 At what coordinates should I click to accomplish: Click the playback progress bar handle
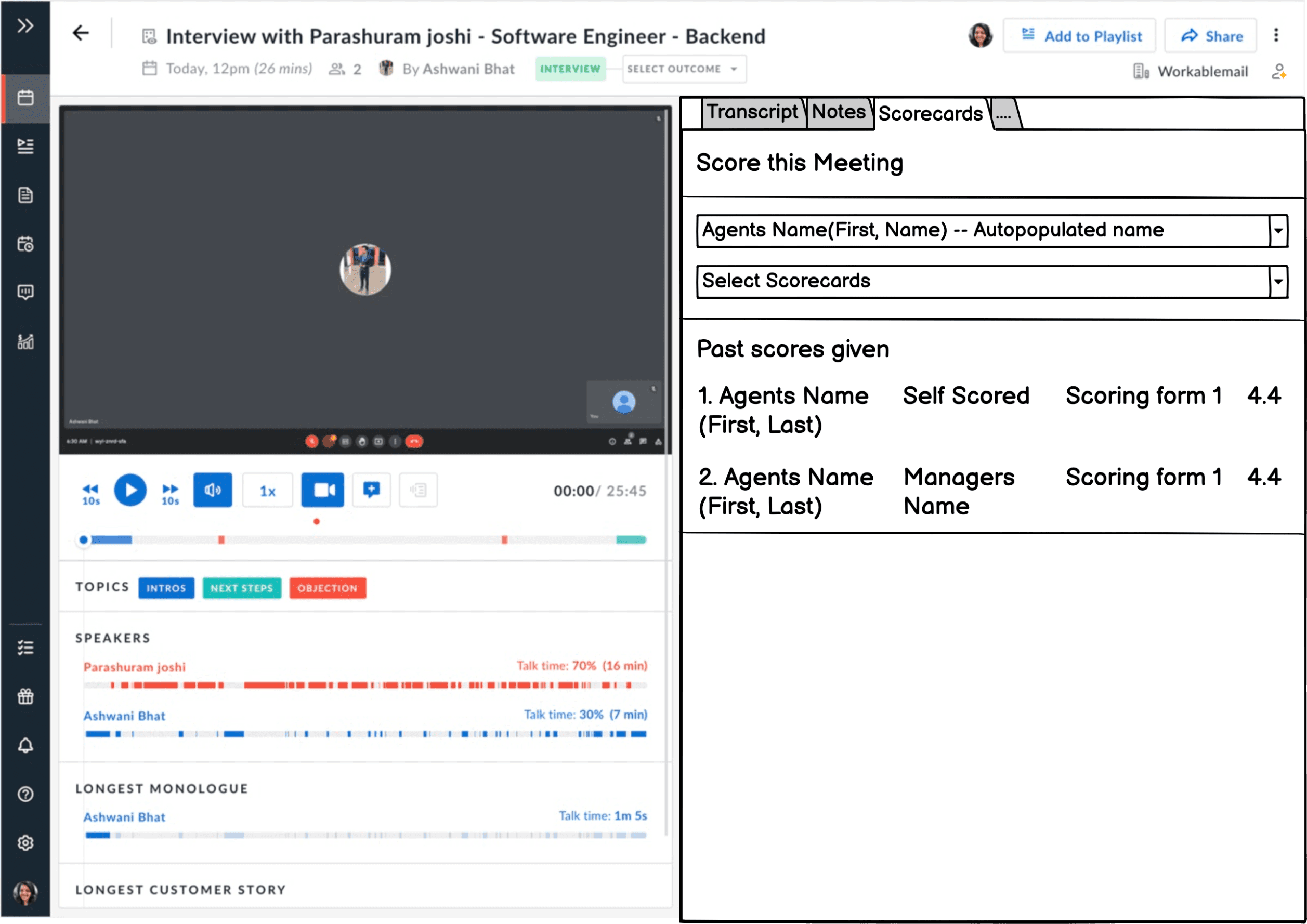tap(84, 539)
